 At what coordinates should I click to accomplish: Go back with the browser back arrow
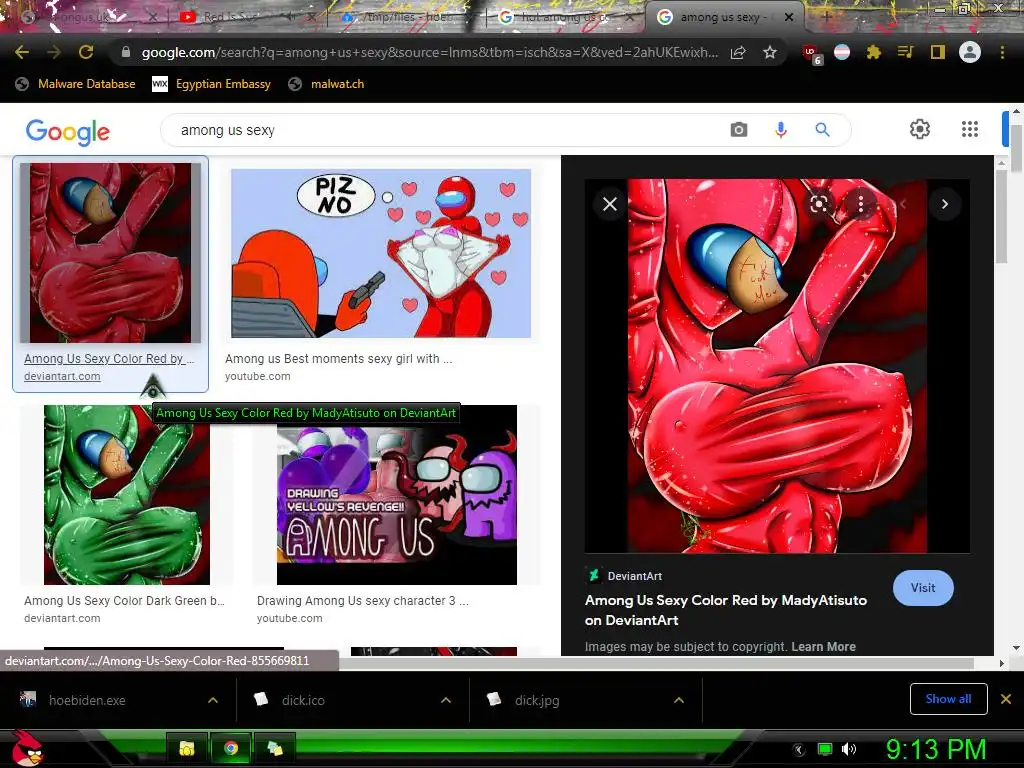click(x=22, y=52)
